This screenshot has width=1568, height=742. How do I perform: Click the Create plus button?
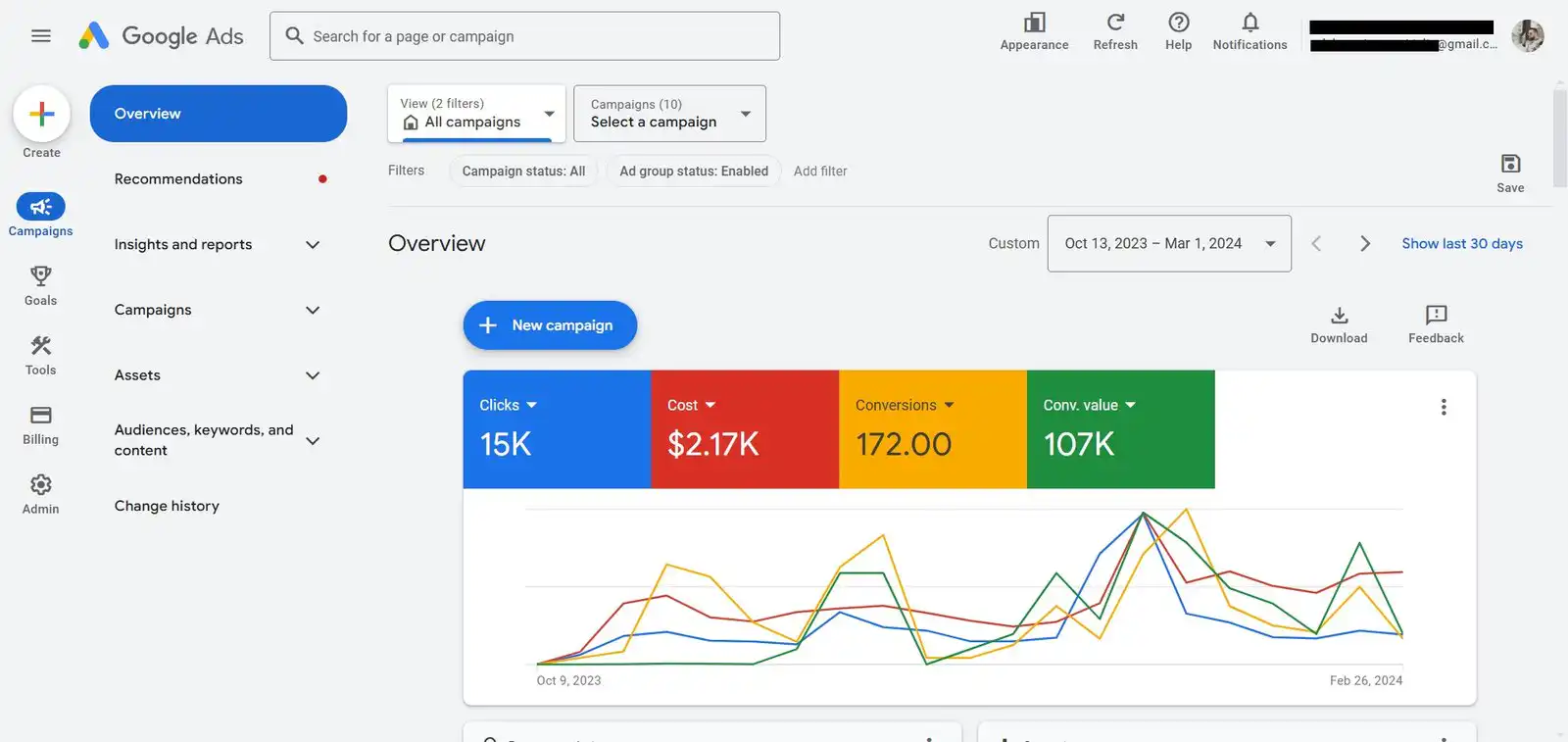point(41,115)
